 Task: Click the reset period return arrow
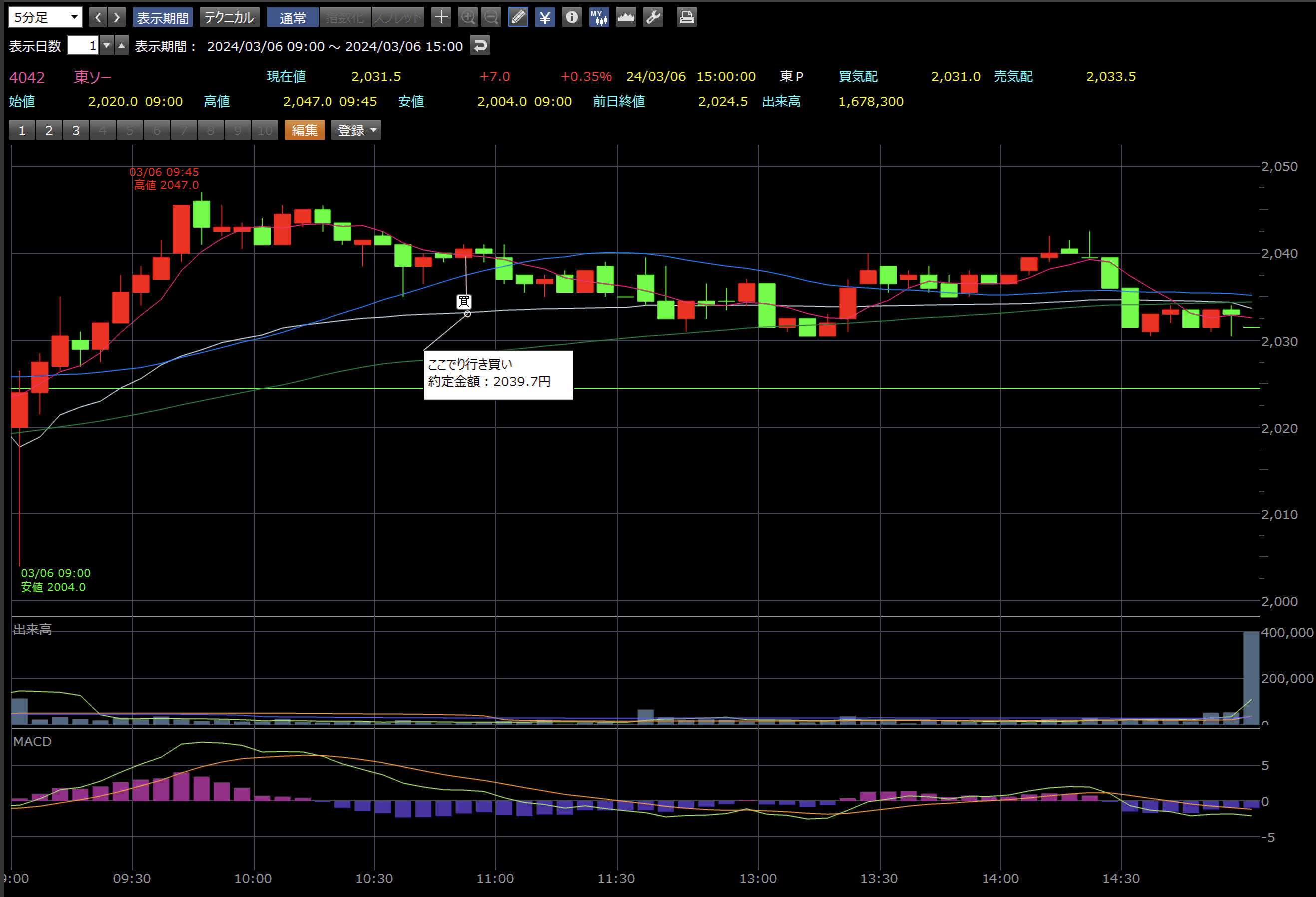tap(480, 45)
